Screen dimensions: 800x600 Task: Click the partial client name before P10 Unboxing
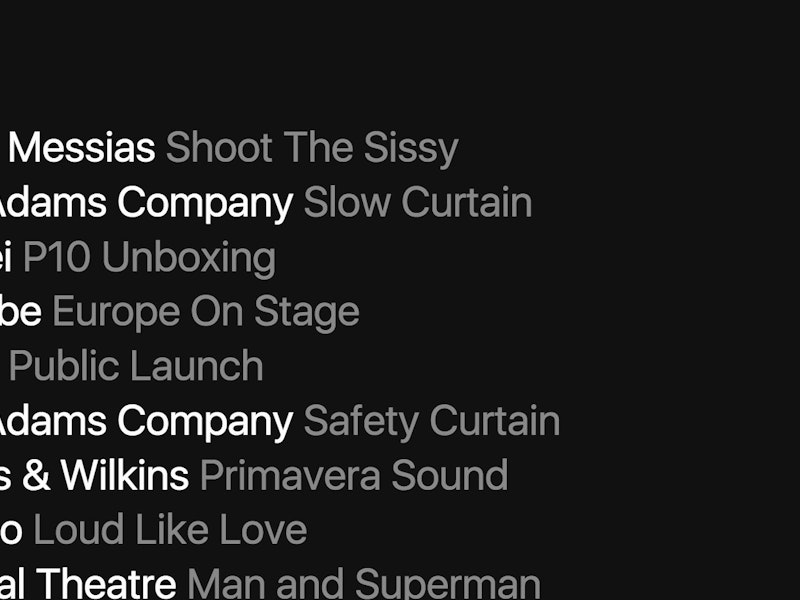coord(6,258)
